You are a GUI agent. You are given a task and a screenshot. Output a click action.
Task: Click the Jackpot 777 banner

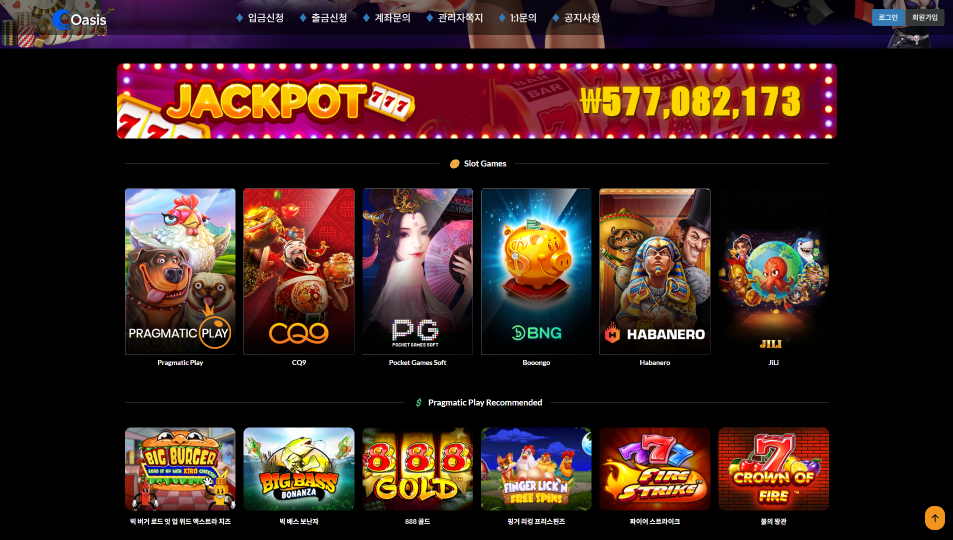click(476, 101)
